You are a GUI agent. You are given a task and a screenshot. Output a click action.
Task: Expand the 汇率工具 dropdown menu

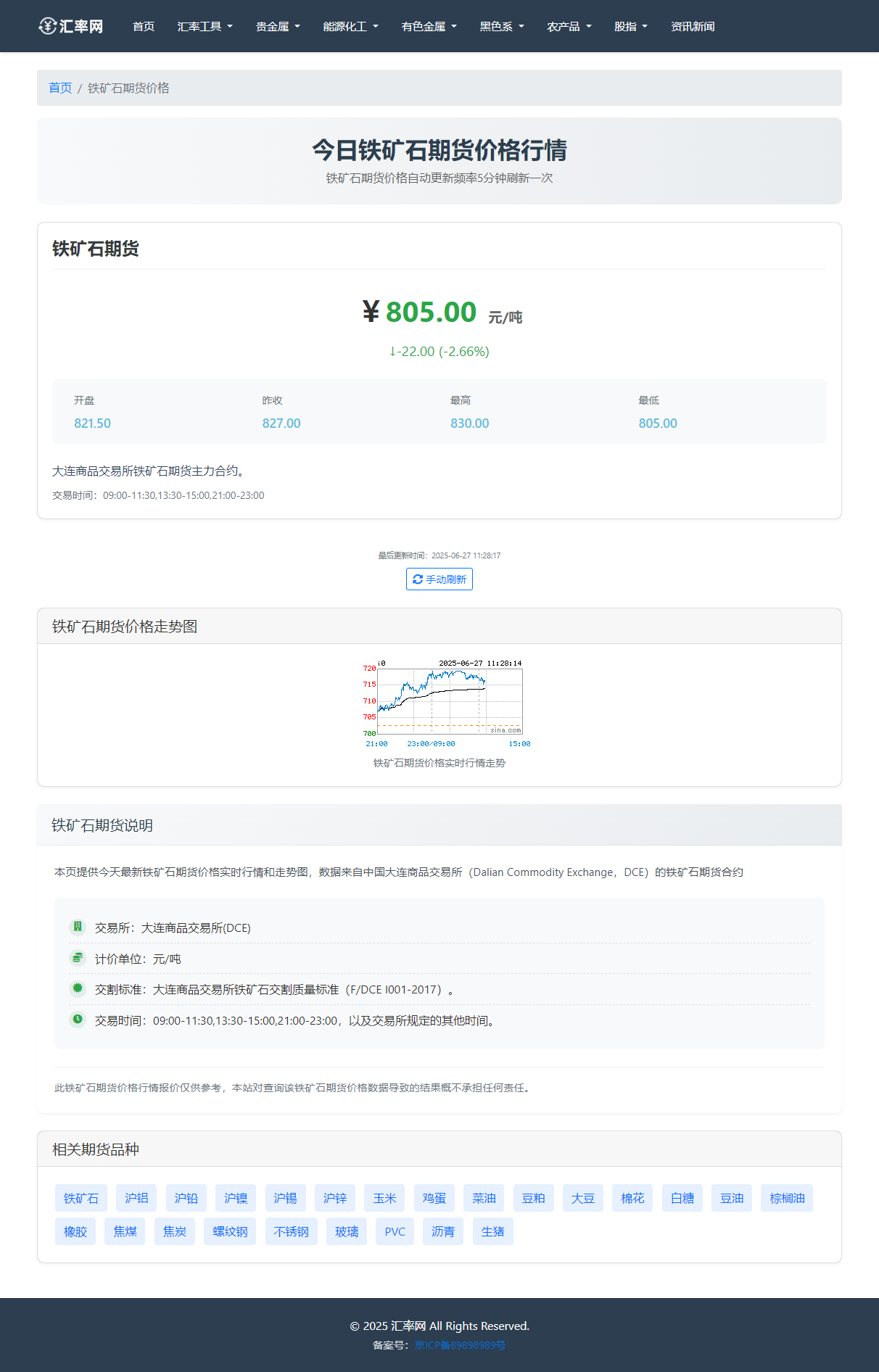[x=205, y=27]
